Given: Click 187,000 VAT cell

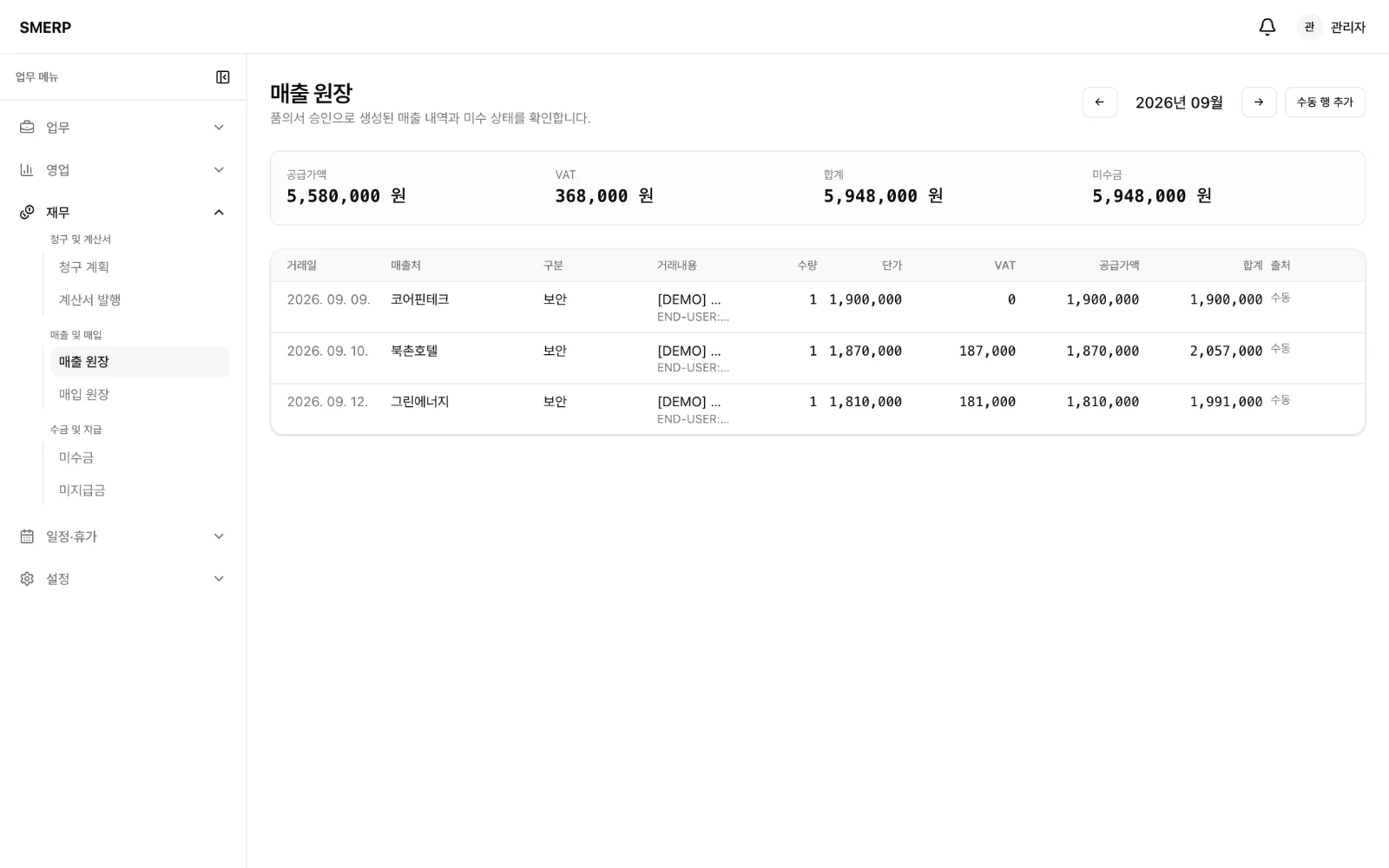Looking at the screenshot, I should point(987,351).
